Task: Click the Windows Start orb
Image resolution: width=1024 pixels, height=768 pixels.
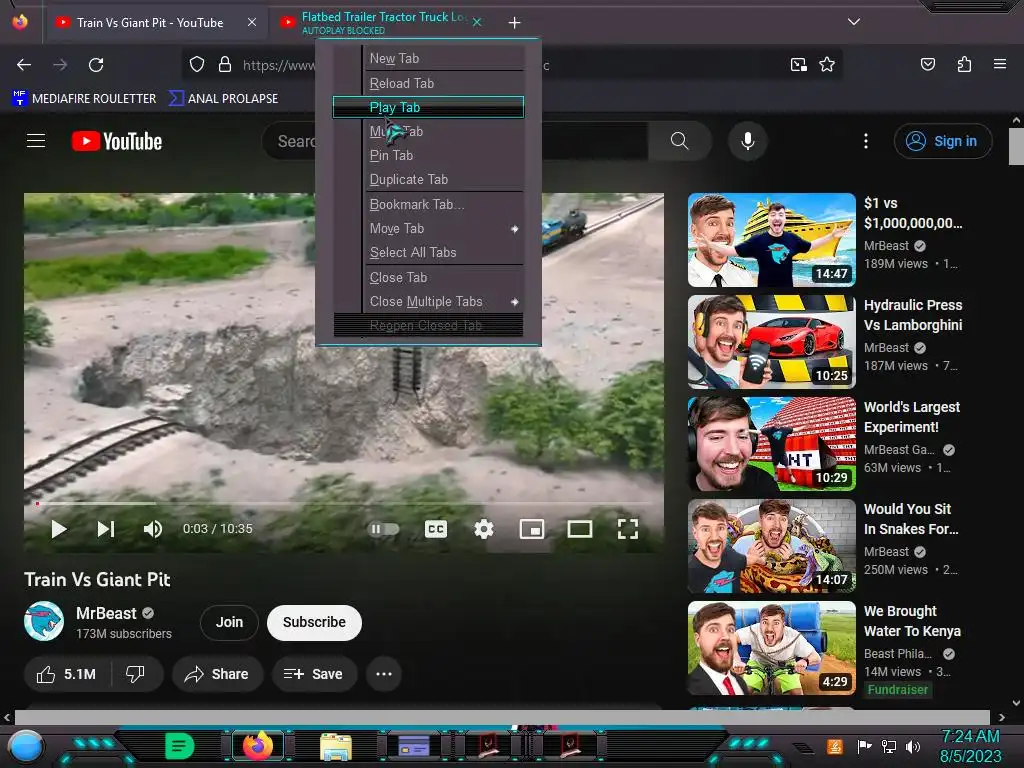Action: (26, 746)
